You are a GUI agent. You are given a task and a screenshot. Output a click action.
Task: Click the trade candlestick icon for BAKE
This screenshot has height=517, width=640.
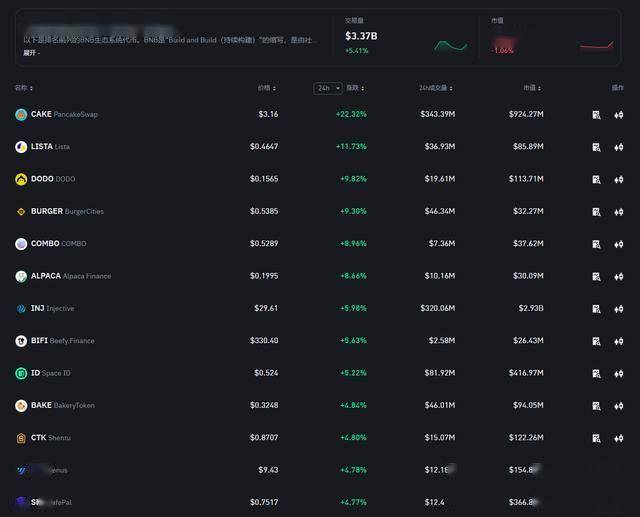pos(619,406)
